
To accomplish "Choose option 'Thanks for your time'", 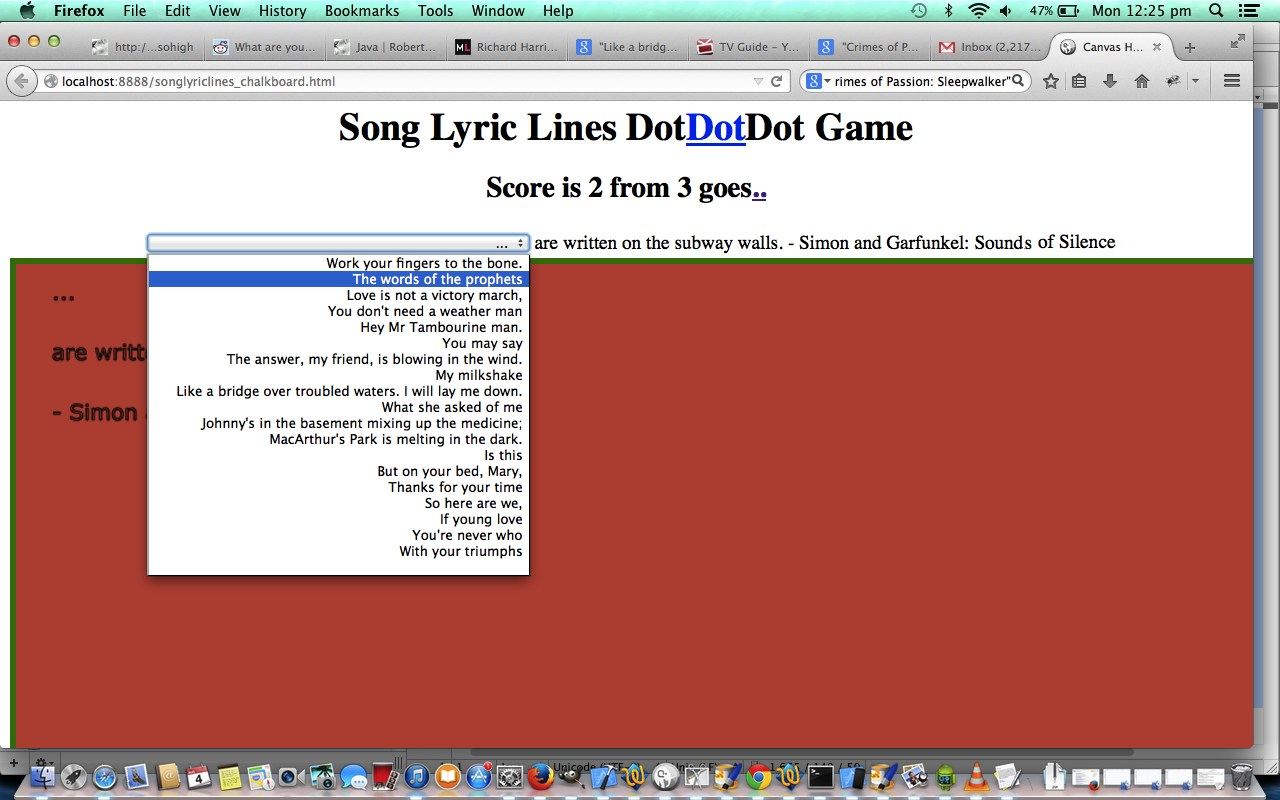I will point(338,487).
